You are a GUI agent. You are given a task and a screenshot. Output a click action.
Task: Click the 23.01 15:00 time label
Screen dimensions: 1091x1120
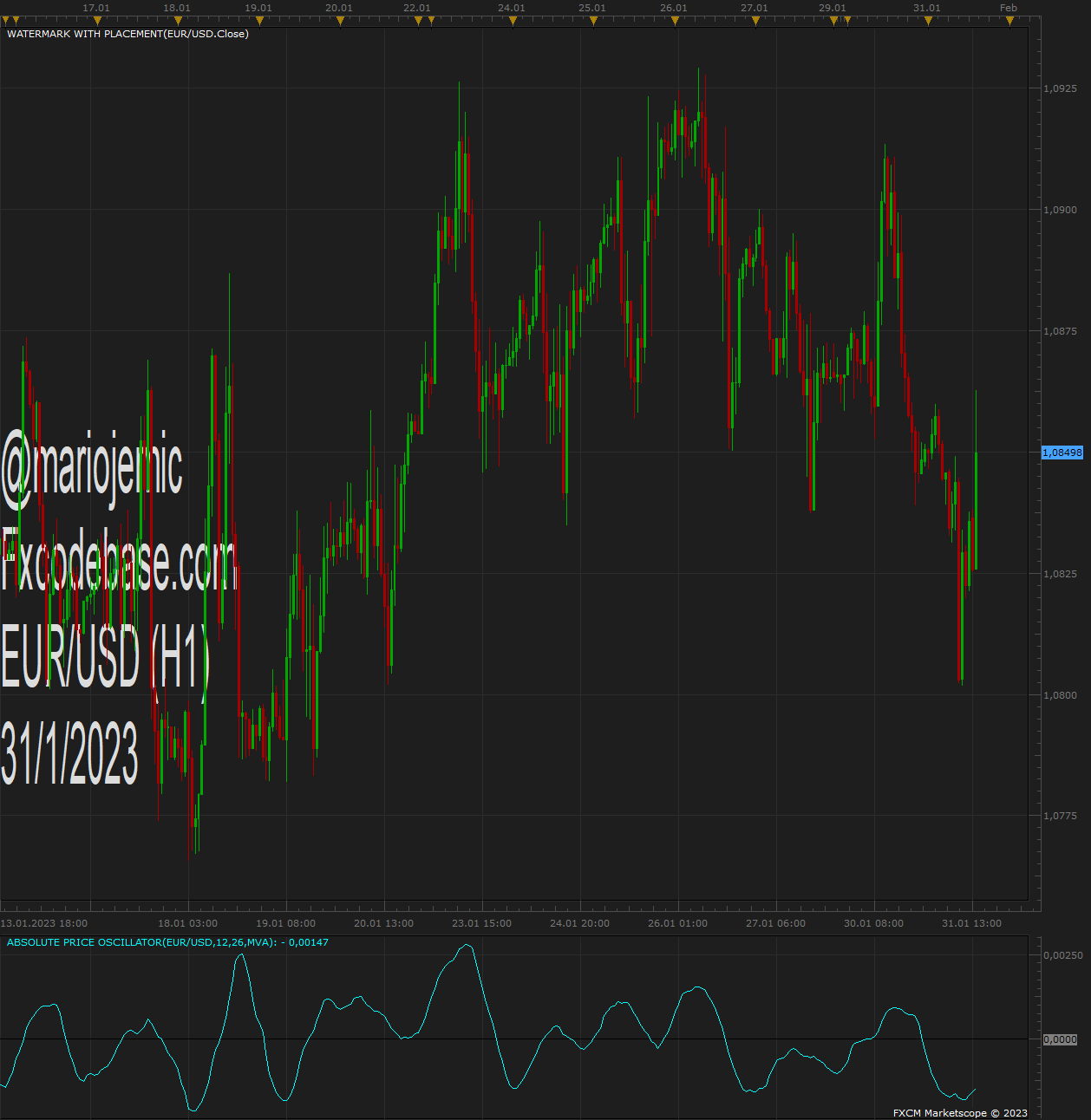click(482, 923)
